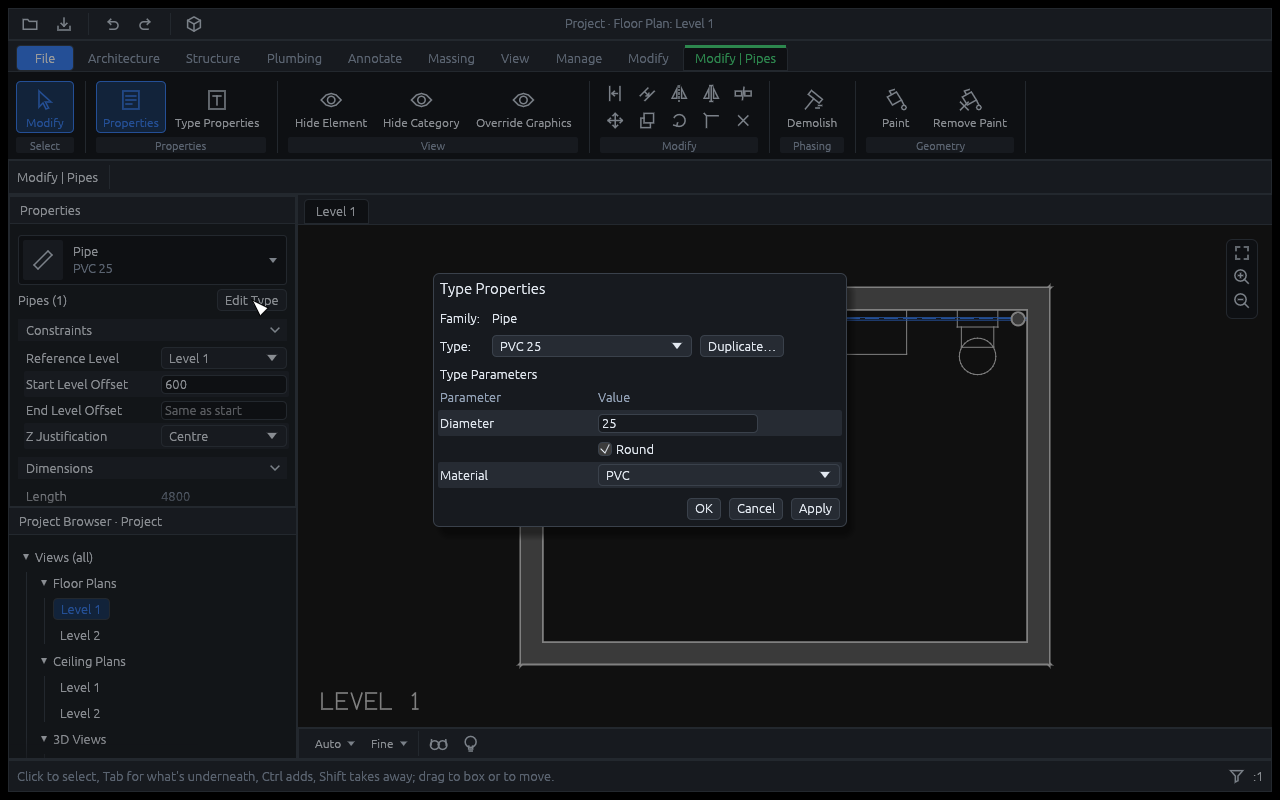Activate the Rotate tool
This screenshot has width=1280, height=800.
[x=679, y=120]
